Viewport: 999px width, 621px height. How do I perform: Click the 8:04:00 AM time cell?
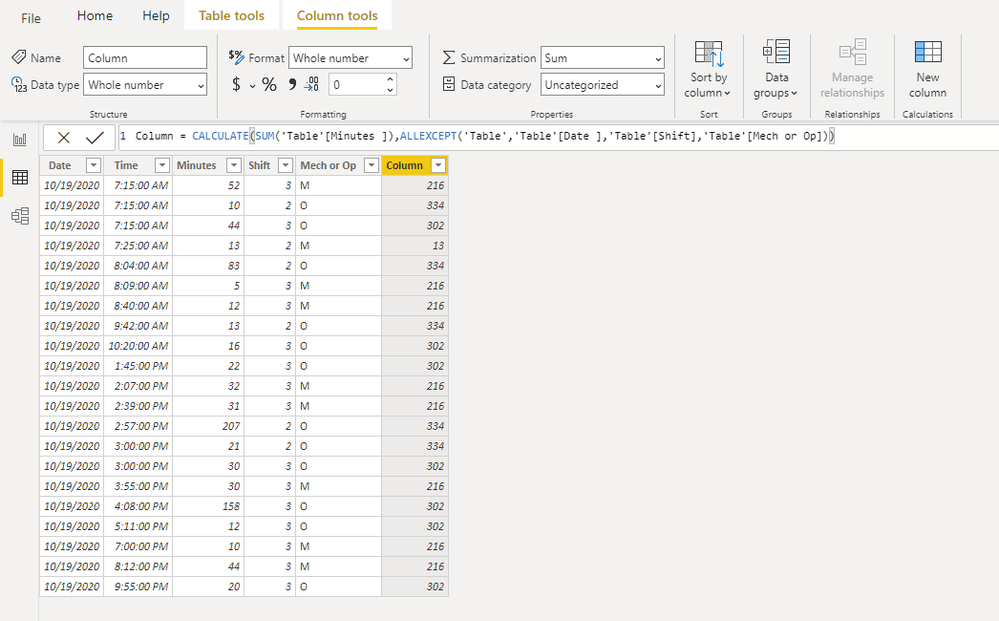coord(138,266)
